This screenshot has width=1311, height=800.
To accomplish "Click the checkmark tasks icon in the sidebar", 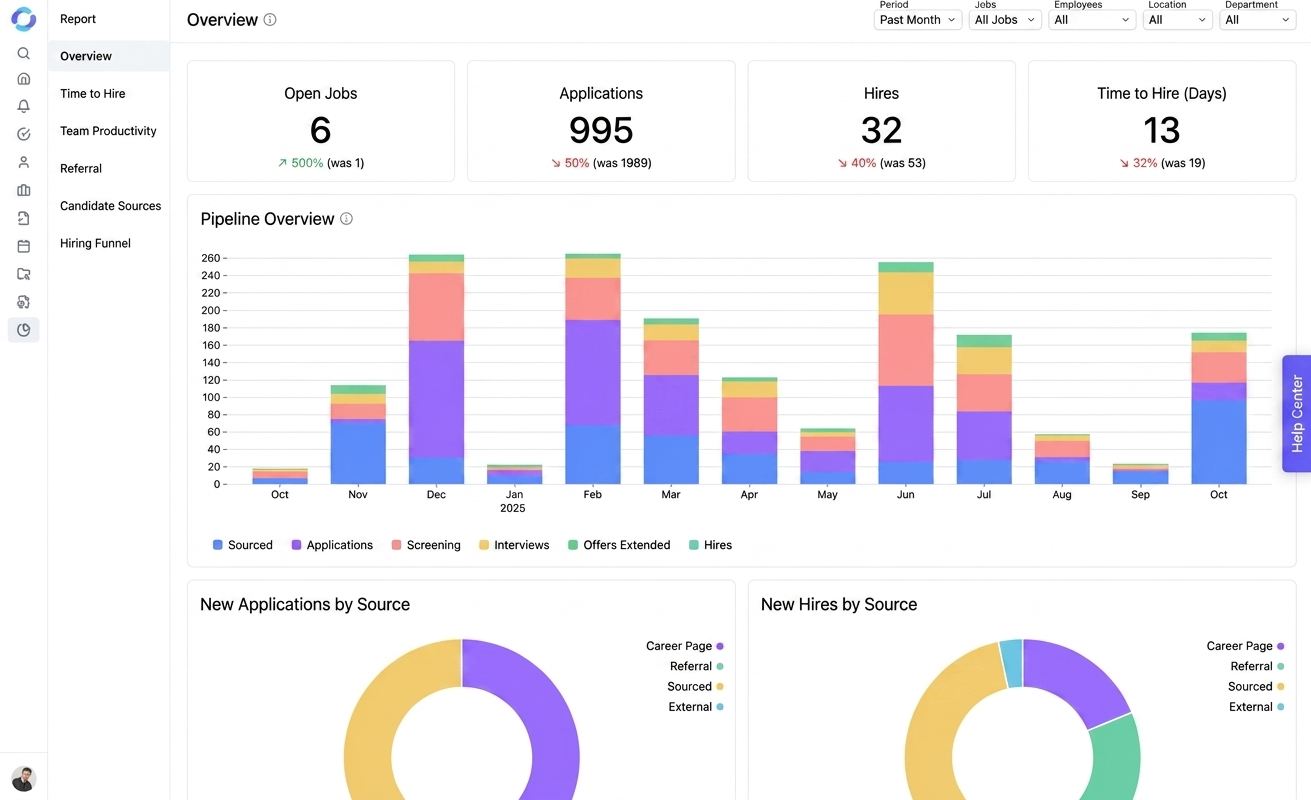I will 24,134.
